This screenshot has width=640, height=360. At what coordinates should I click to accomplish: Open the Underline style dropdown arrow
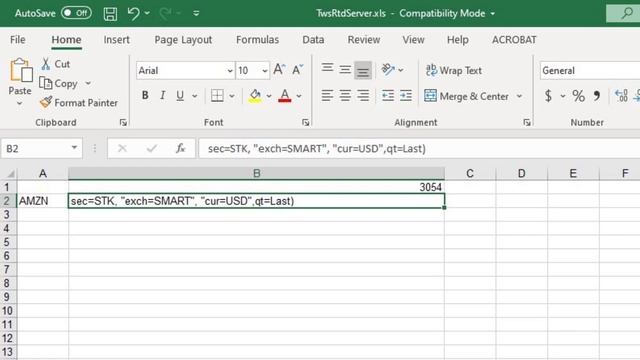[x=195, y=96]
